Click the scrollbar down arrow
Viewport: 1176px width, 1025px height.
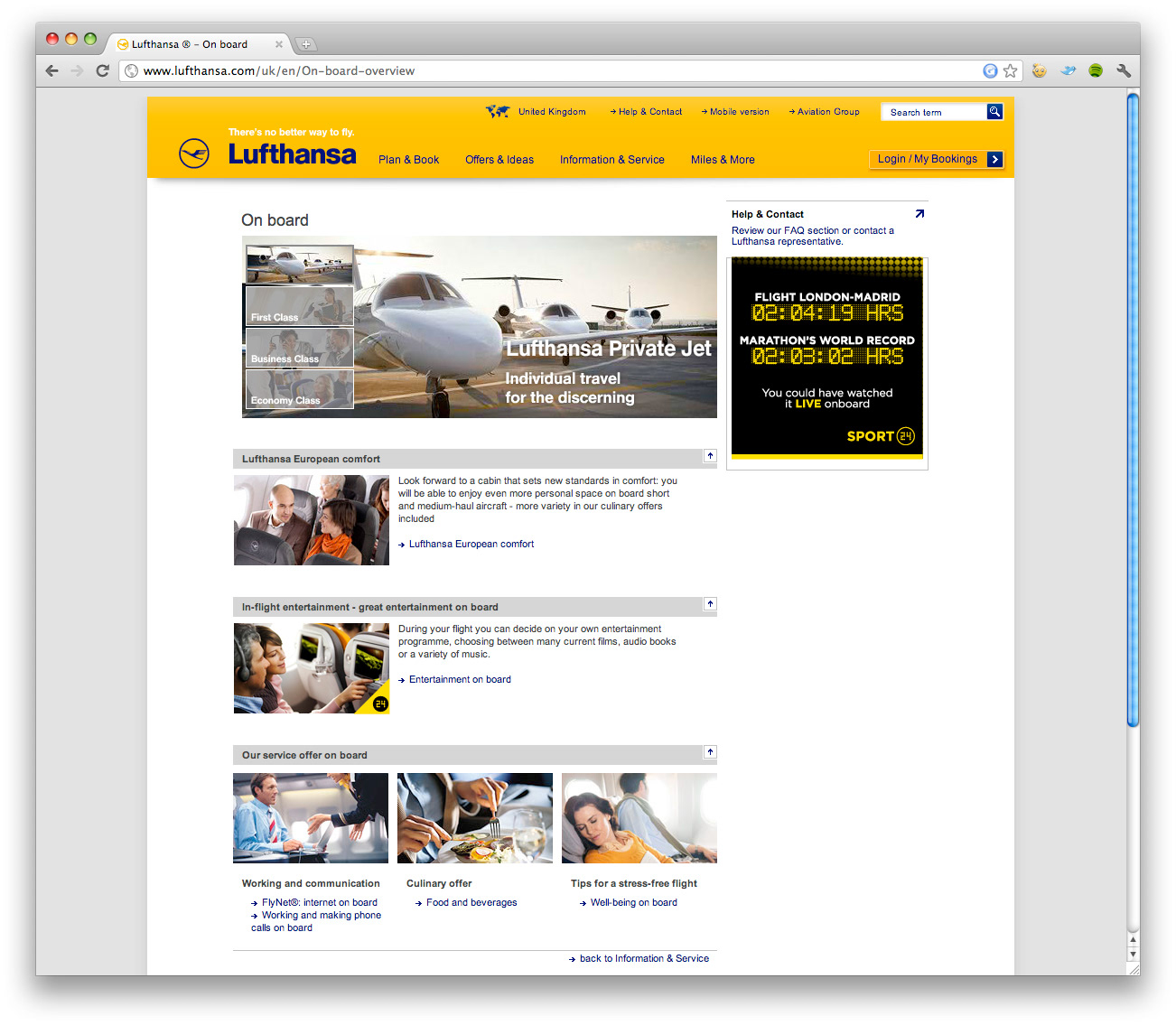tap(1134, 955)
